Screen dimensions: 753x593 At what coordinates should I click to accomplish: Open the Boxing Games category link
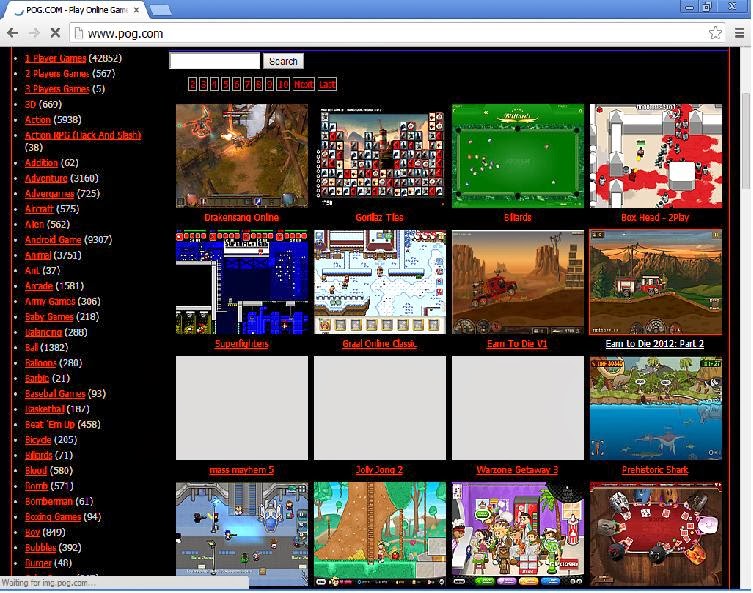53,517
